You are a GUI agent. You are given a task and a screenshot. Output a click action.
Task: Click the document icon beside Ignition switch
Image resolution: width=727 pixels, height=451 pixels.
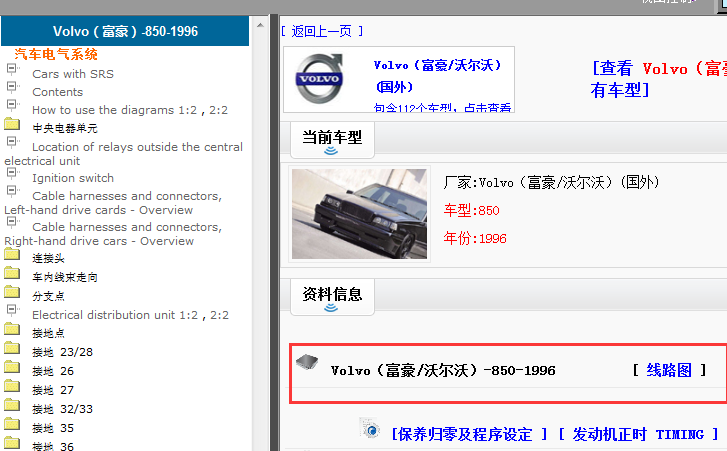click(x=12, y=173)
